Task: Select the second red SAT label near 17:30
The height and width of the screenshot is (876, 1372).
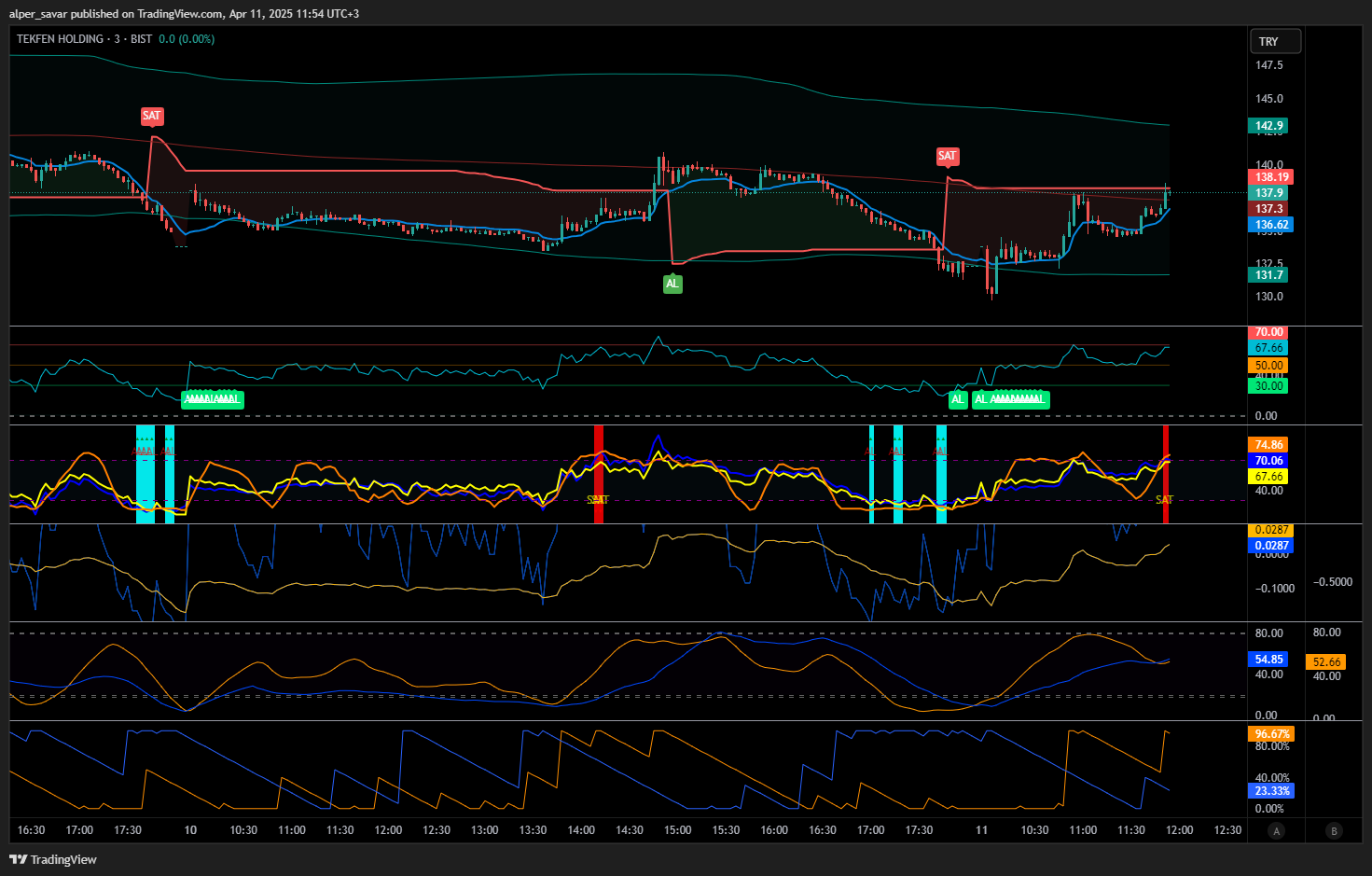Action: [x=947, y=156]
